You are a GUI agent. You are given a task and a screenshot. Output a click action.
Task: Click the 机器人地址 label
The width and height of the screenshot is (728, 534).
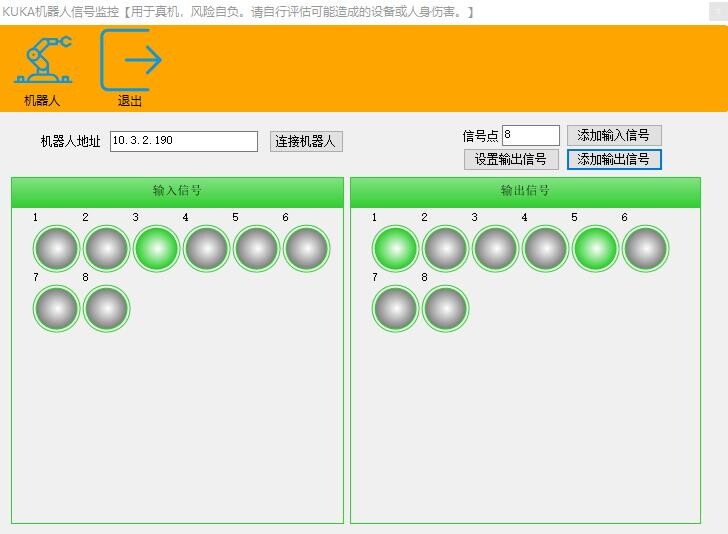(x=71, y=141)
